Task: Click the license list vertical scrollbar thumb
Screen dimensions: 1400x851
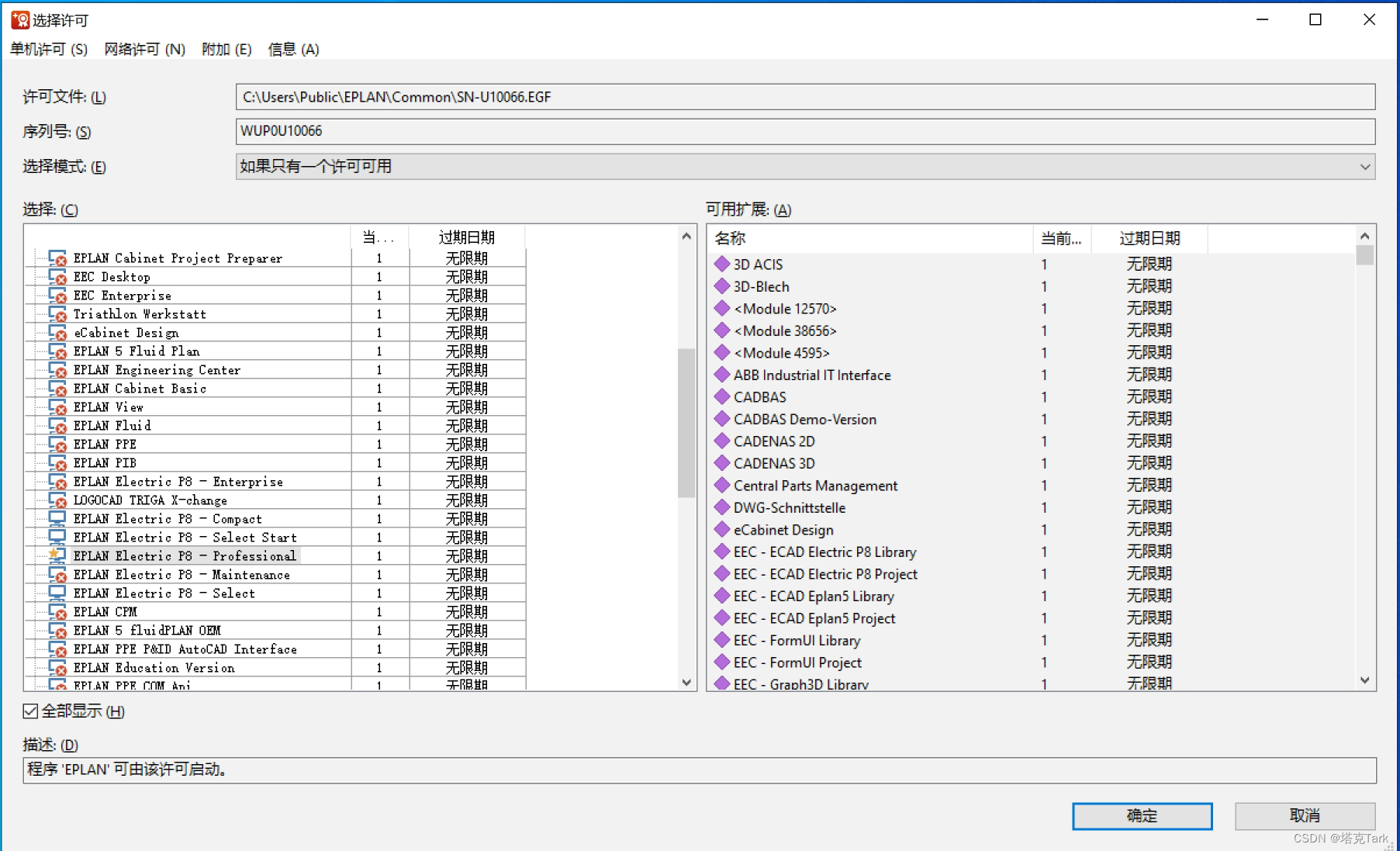Action: click(686, 423)
